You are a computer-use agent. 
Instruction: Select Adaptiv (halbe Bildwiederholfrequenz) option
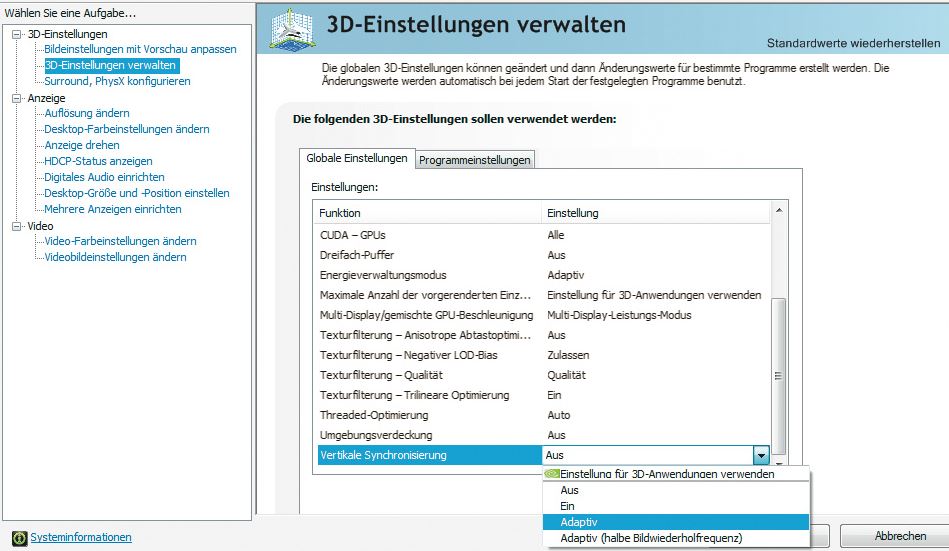pos(676,538)
